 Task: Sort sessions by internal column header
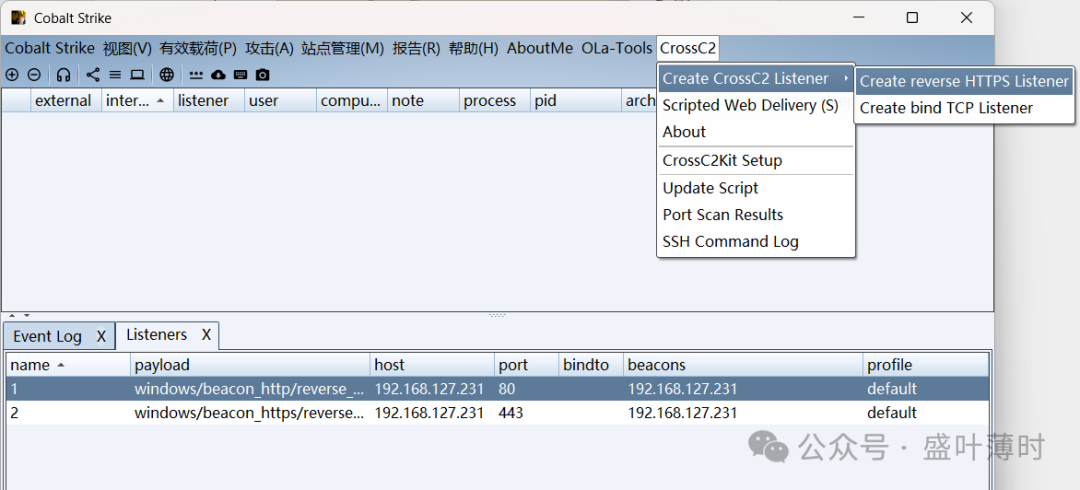coord(137,101)
